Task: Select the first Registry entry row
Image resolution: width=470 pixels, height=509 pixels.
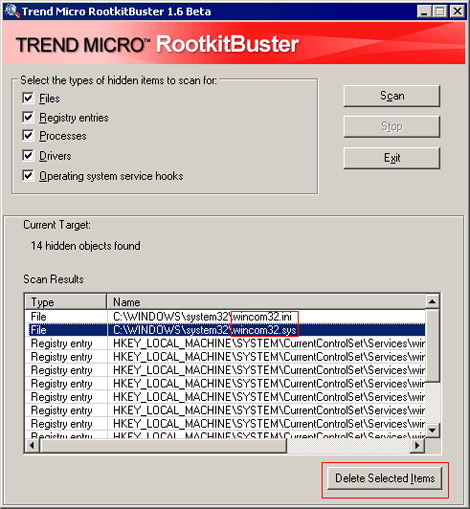Action: pos(225,343)
